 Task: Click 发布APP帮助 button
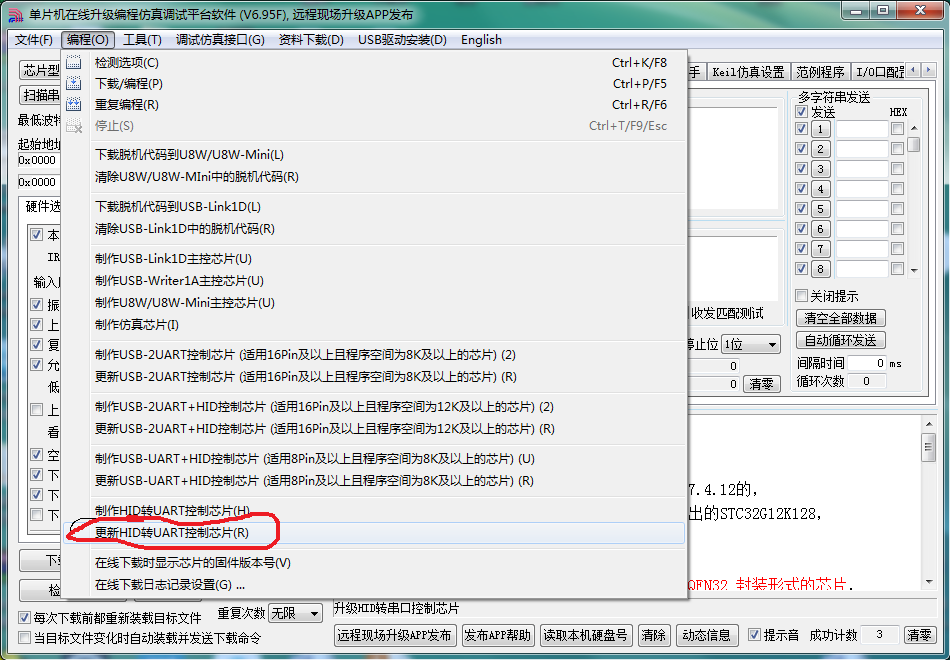498,635
